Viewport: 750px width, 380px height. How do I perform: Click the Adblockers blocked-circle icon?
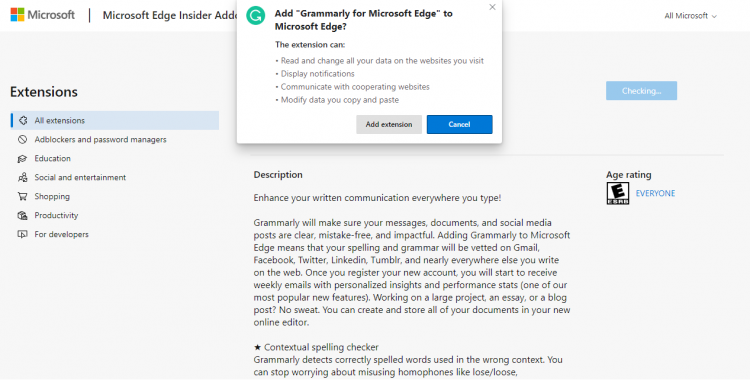coord(22,139)
